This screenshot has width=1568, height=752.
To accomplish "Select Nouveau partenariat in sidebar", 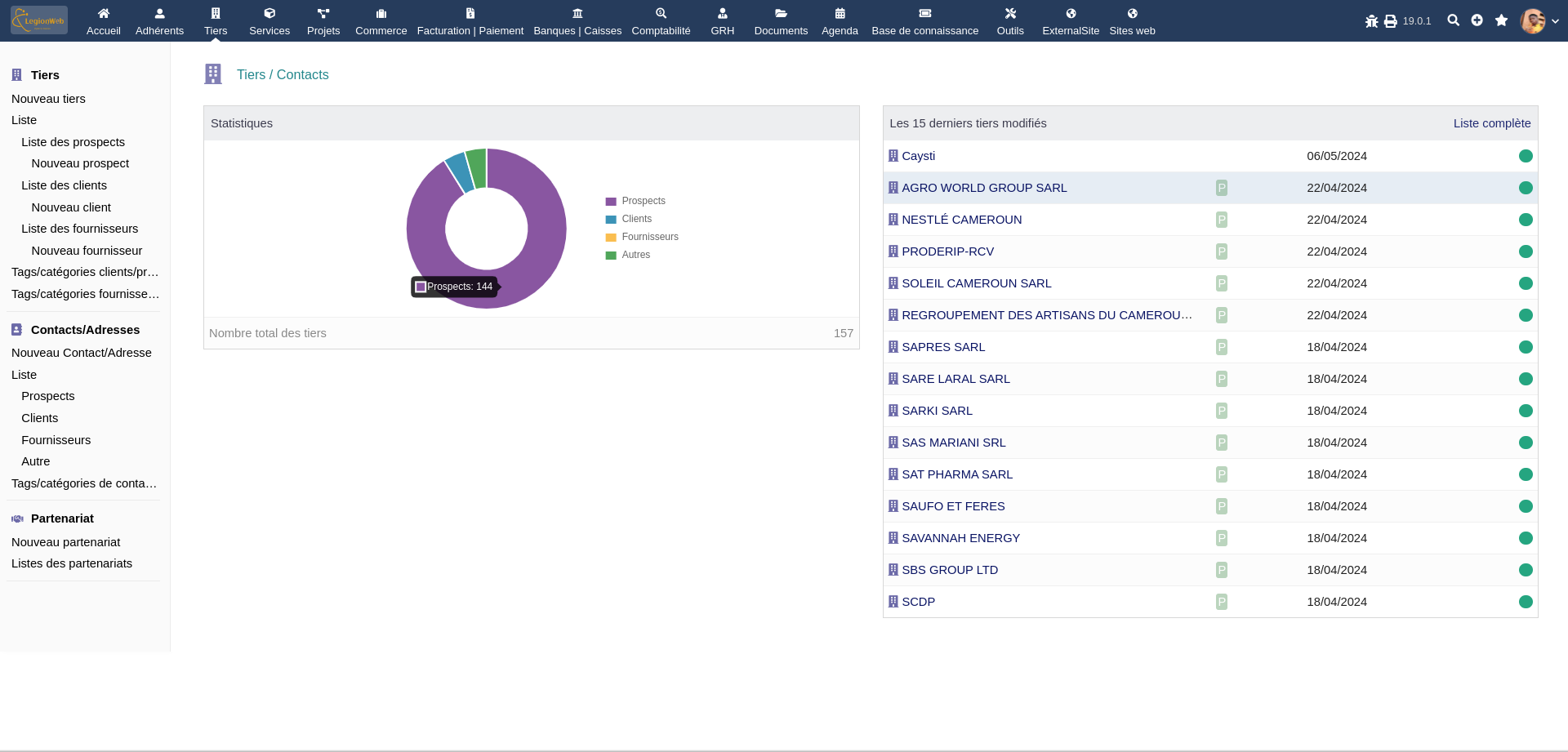I will tap(65, 542).
